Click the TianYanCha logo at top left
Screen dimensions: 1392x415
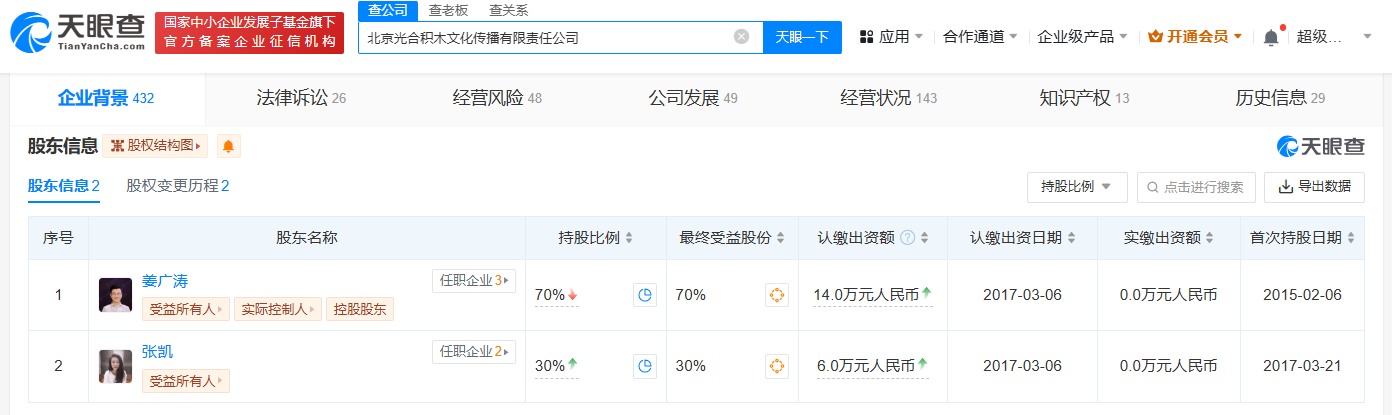[78, 33]
